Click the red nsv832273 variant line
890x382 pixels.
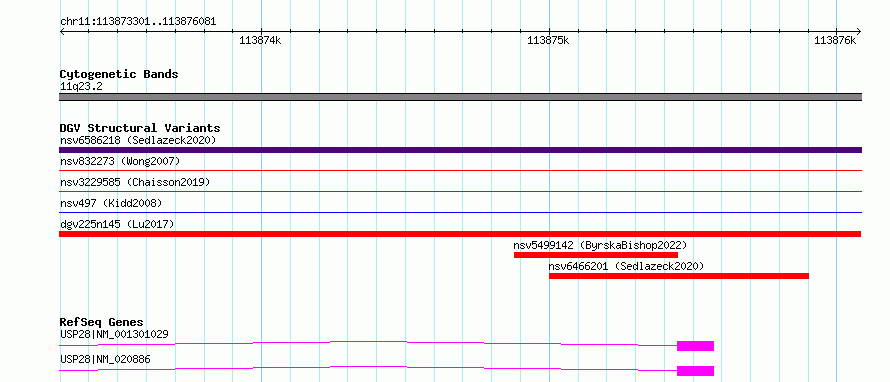460,170
